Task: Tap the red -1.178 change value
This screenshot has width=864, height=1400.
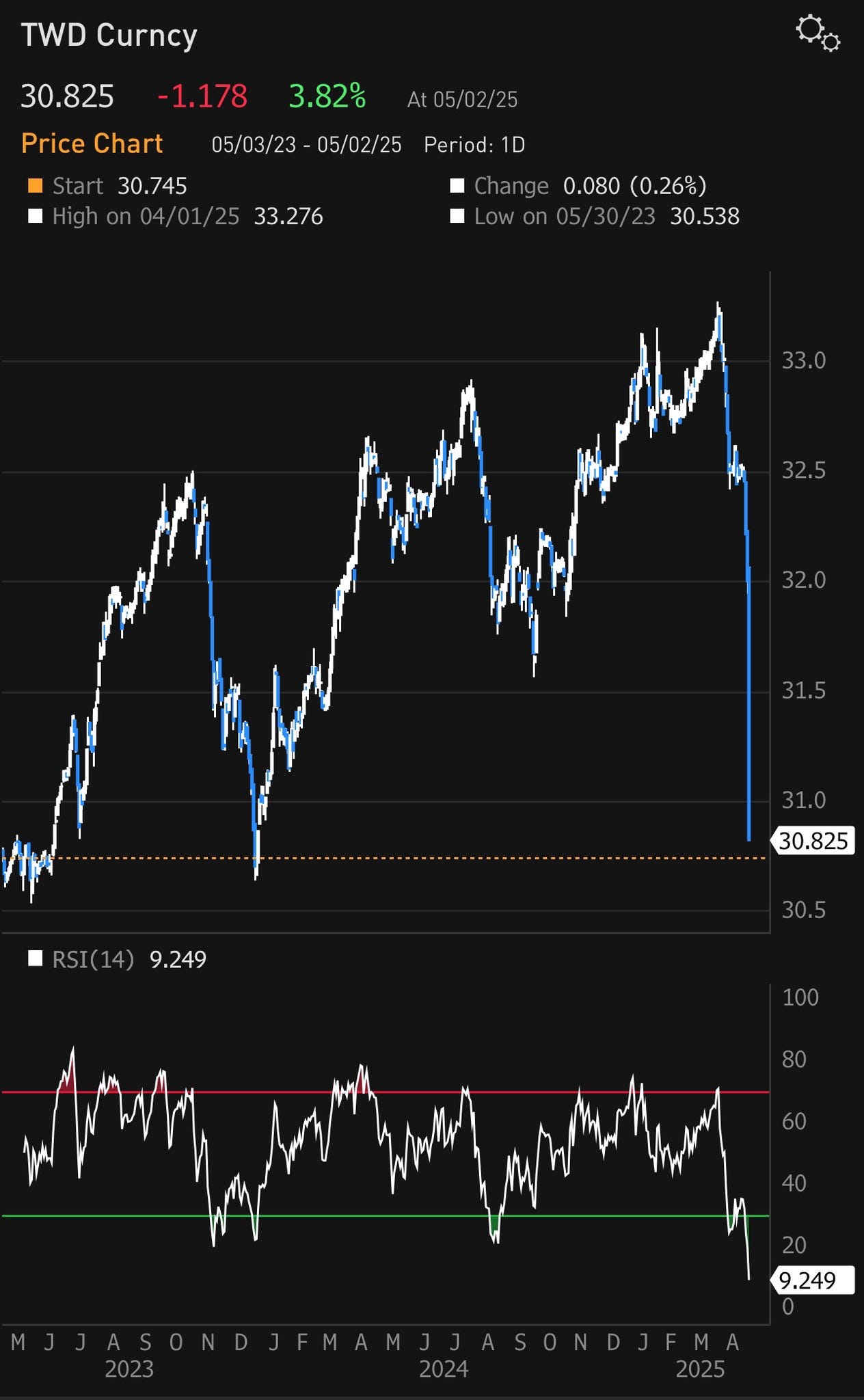Action: tap(202, 96)
